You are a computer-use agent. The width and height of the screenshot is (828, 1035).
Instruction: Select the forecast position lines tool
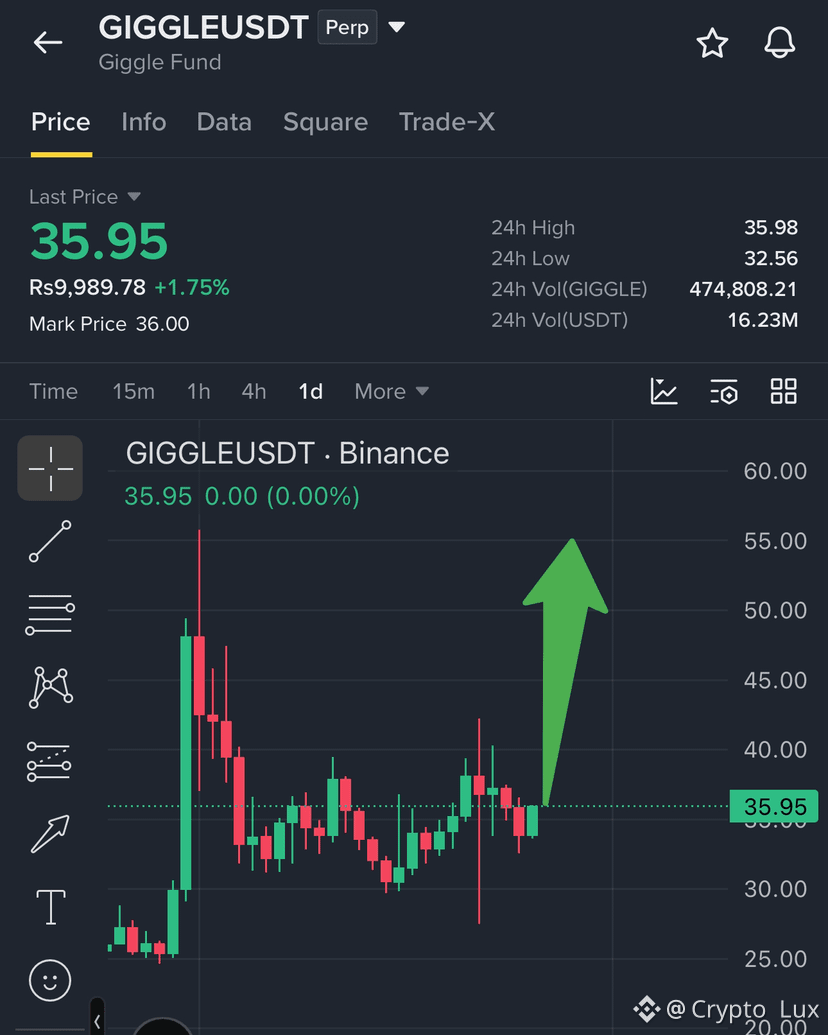[49, 761]
